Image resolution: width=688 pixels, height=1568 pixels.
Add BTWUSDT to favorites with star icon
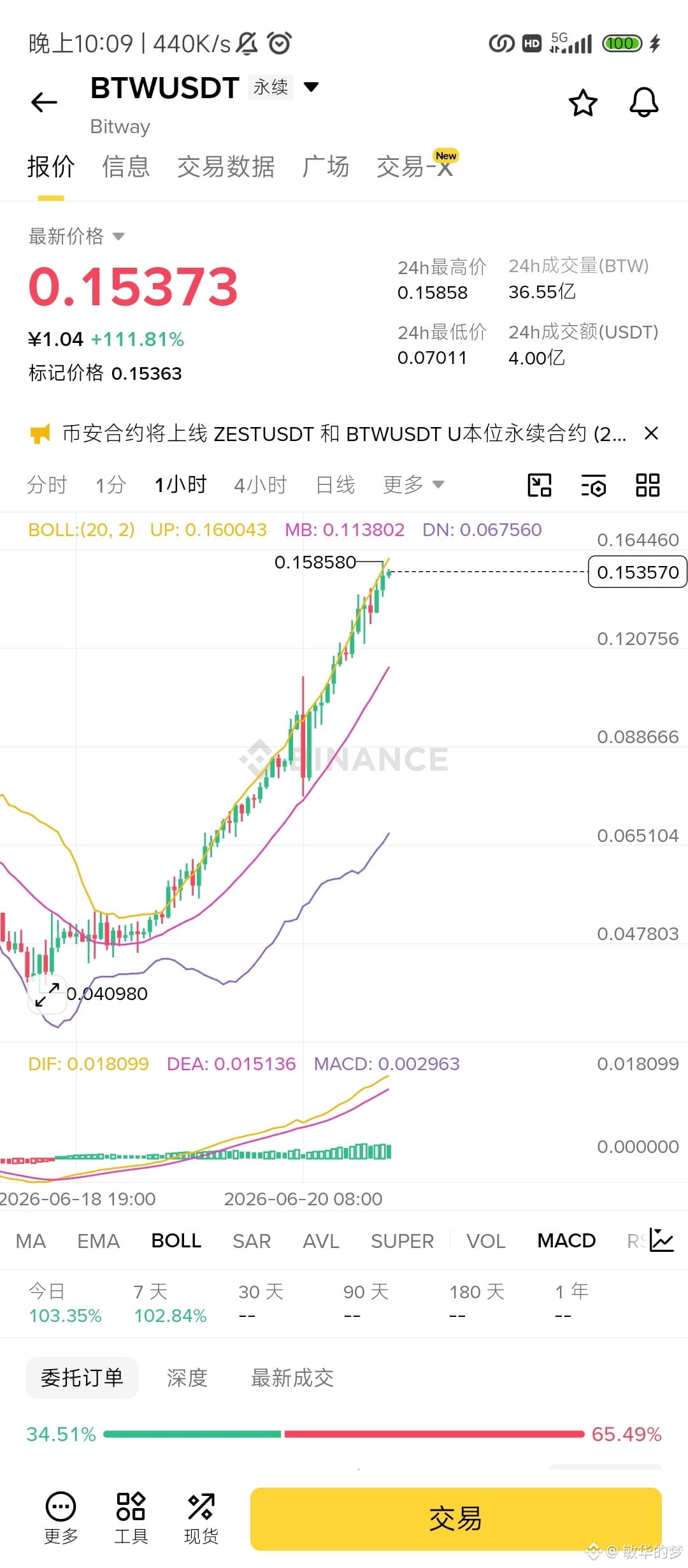coord(582,103)
